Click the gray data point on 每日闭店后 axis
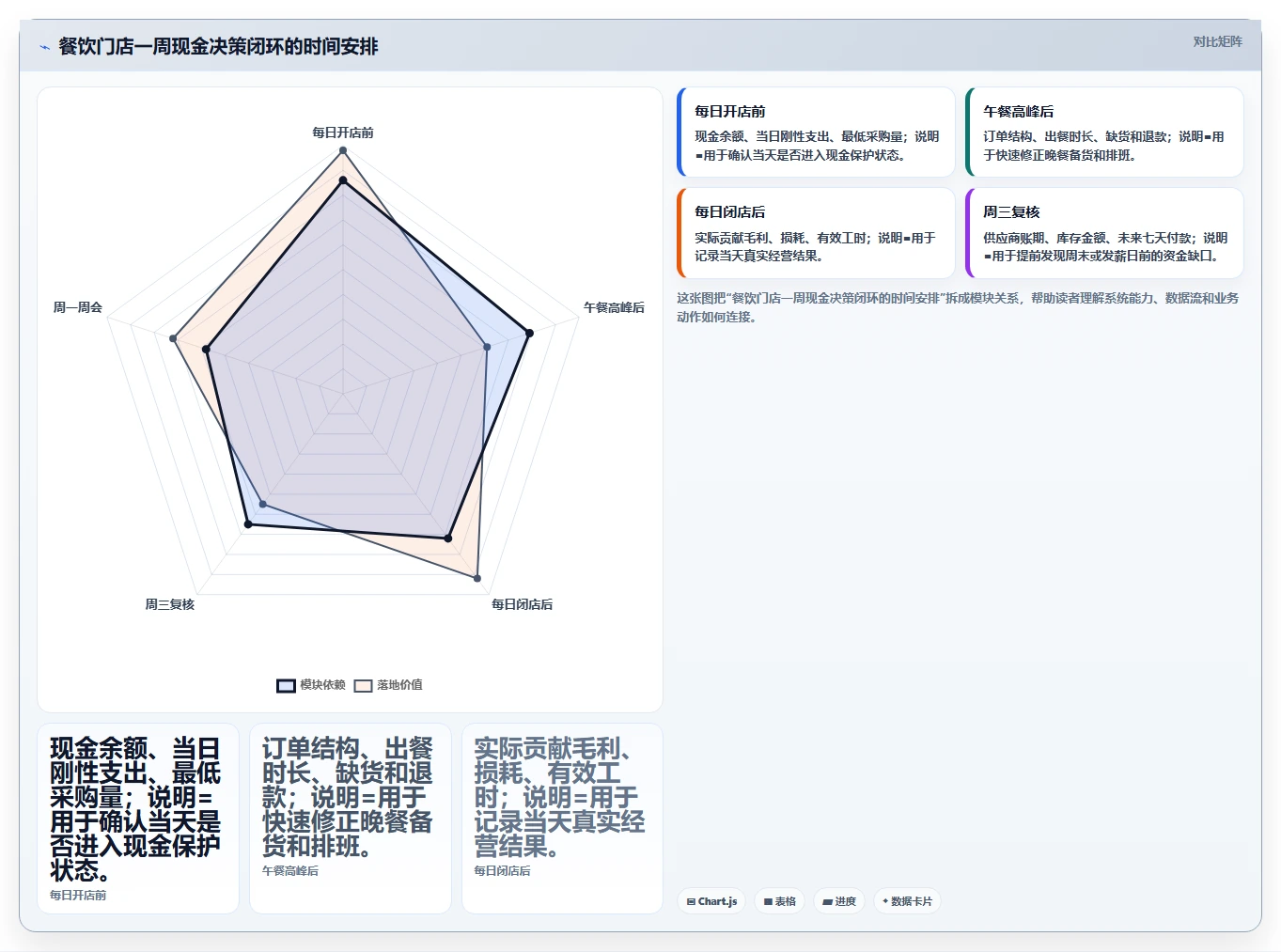 (x=477, y=578)
